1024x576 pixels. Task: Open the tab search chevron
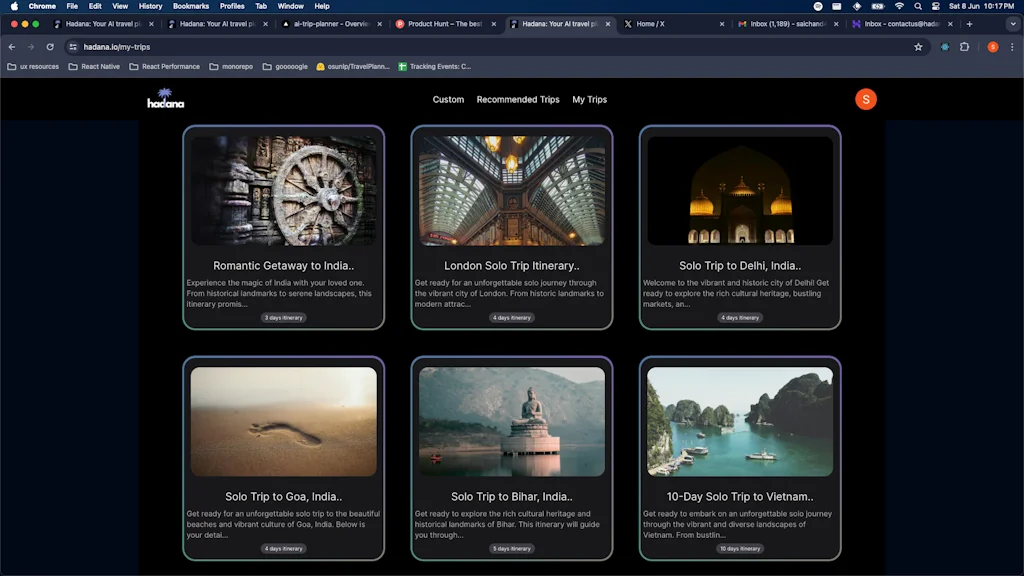pos(1015,24)
